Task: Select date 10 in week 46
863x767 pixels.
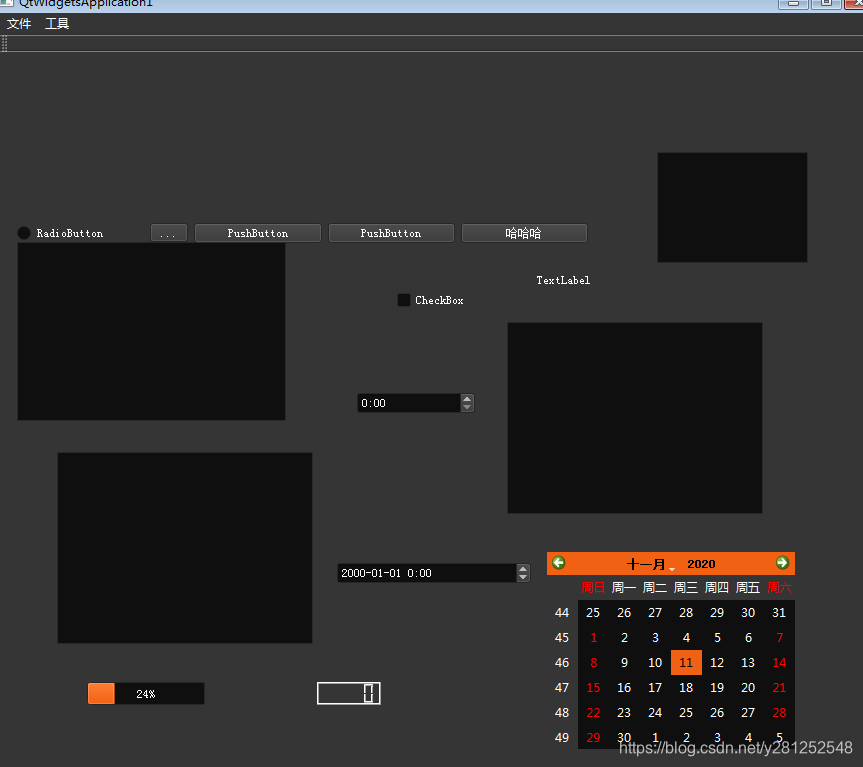Action: (655, 662)
